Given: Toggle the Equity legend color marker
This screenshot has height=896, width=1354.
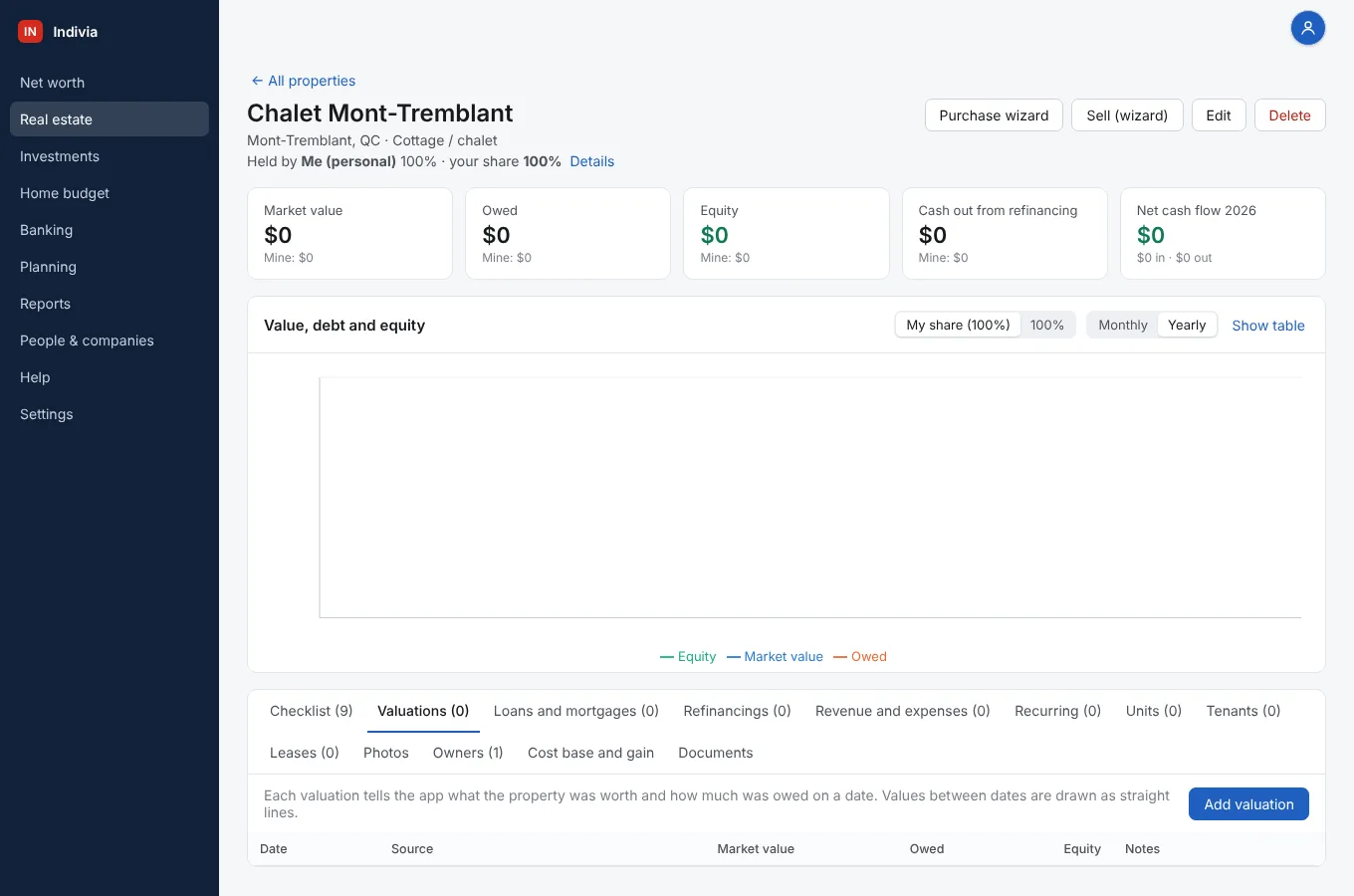Looking at the screenshot, I should 667,657.
